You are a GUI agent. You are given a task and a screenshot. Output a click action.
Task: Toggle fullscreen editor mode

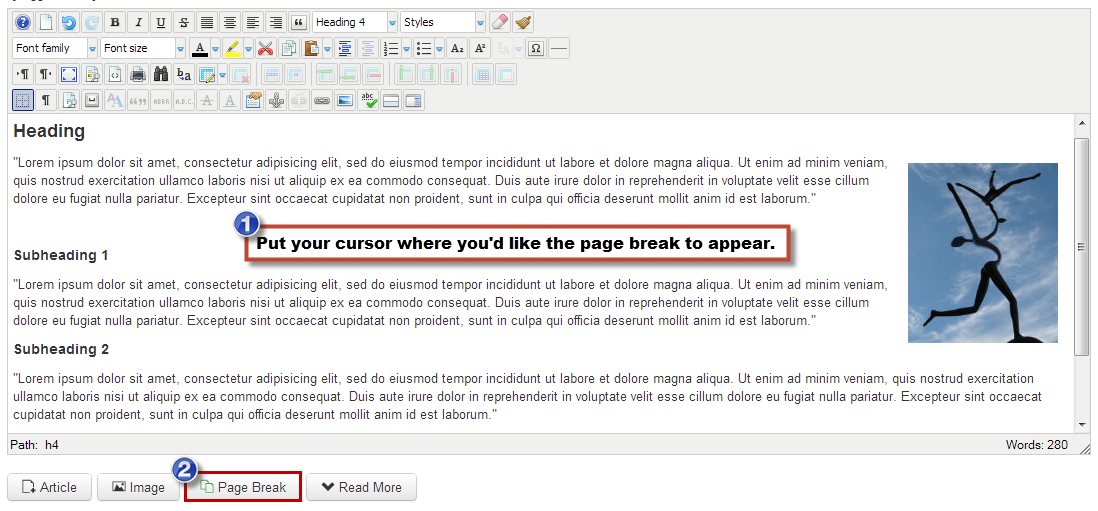tap(69, 74)
